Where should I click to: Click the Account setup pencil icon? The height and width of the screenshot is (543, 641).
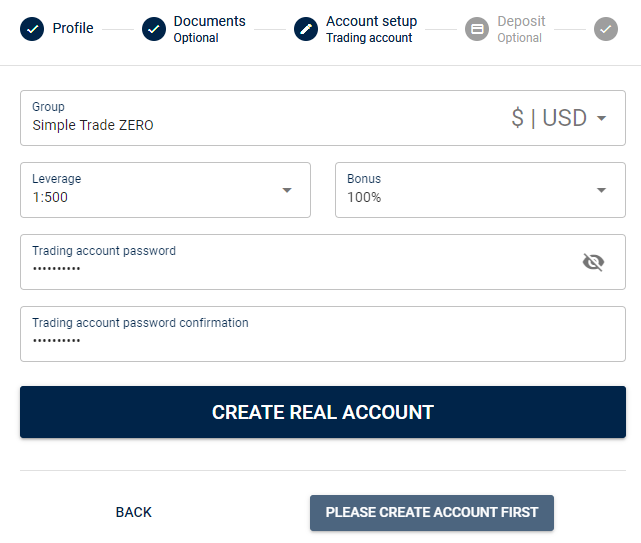click(x=306, y=29)
